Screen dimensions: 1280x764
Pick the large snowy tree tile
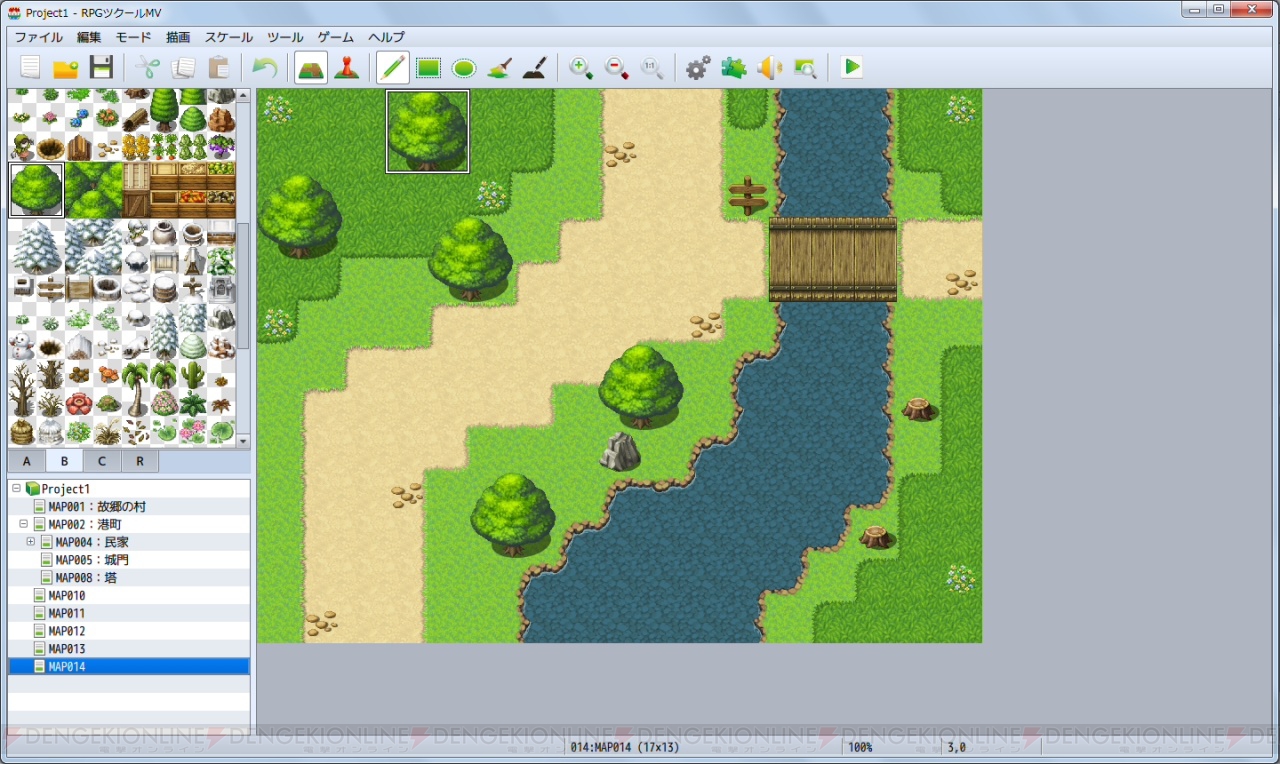36,247
